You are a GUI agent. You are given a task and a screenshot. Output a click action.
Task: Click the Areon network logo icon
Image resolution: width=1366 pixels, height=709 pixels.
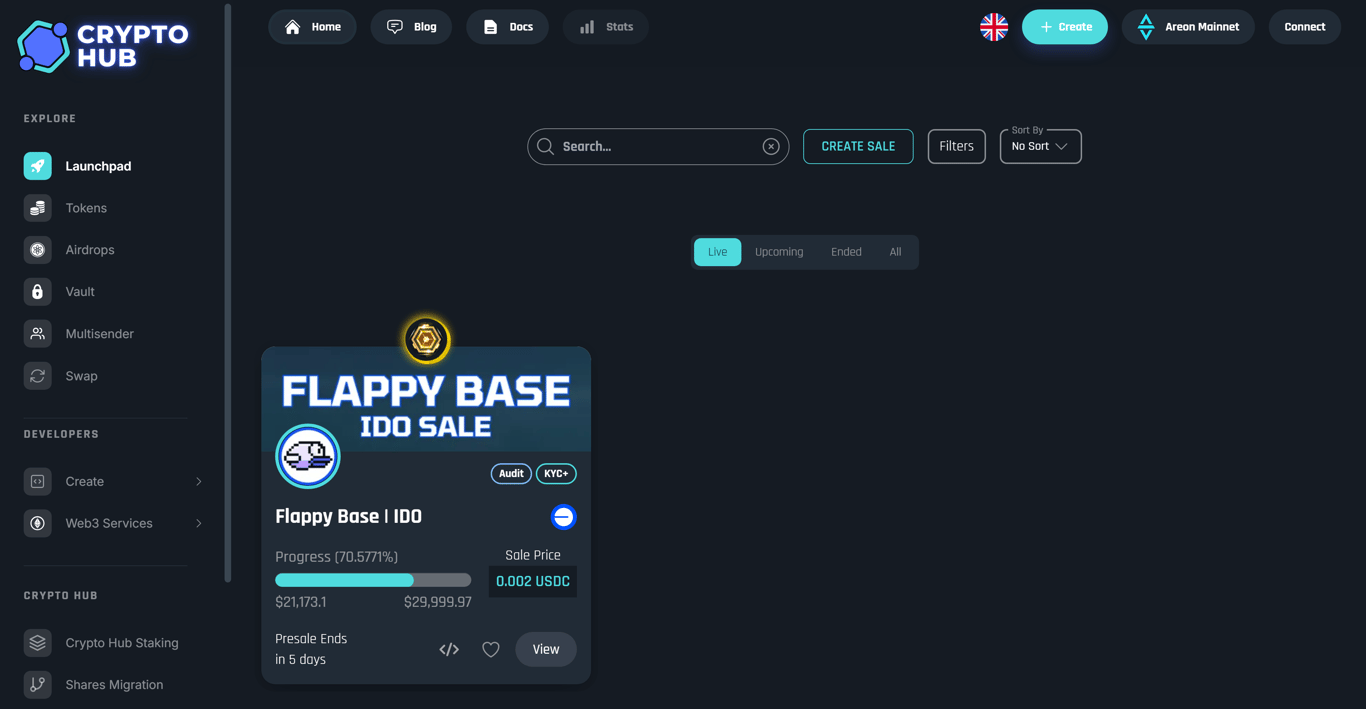pos(1146,27)
